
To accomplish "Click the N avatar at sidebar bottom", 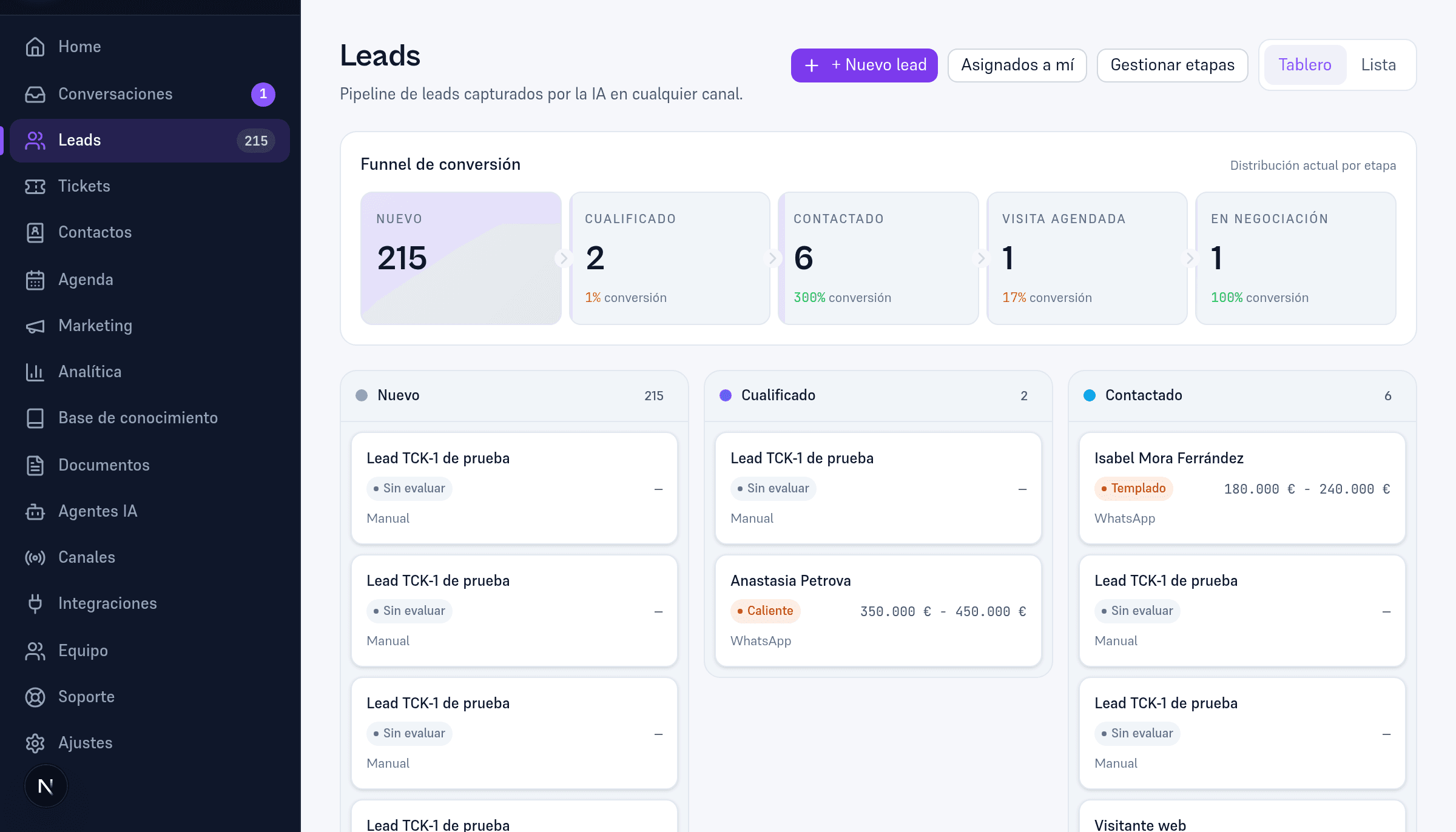I will click(x=45, y=787).
